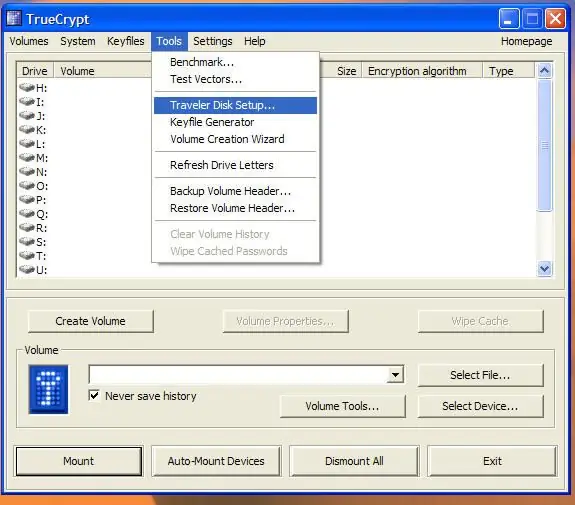
Task: Open Keyfile Generator from menu
Action: pyautogui.click(x=235, y=122)
